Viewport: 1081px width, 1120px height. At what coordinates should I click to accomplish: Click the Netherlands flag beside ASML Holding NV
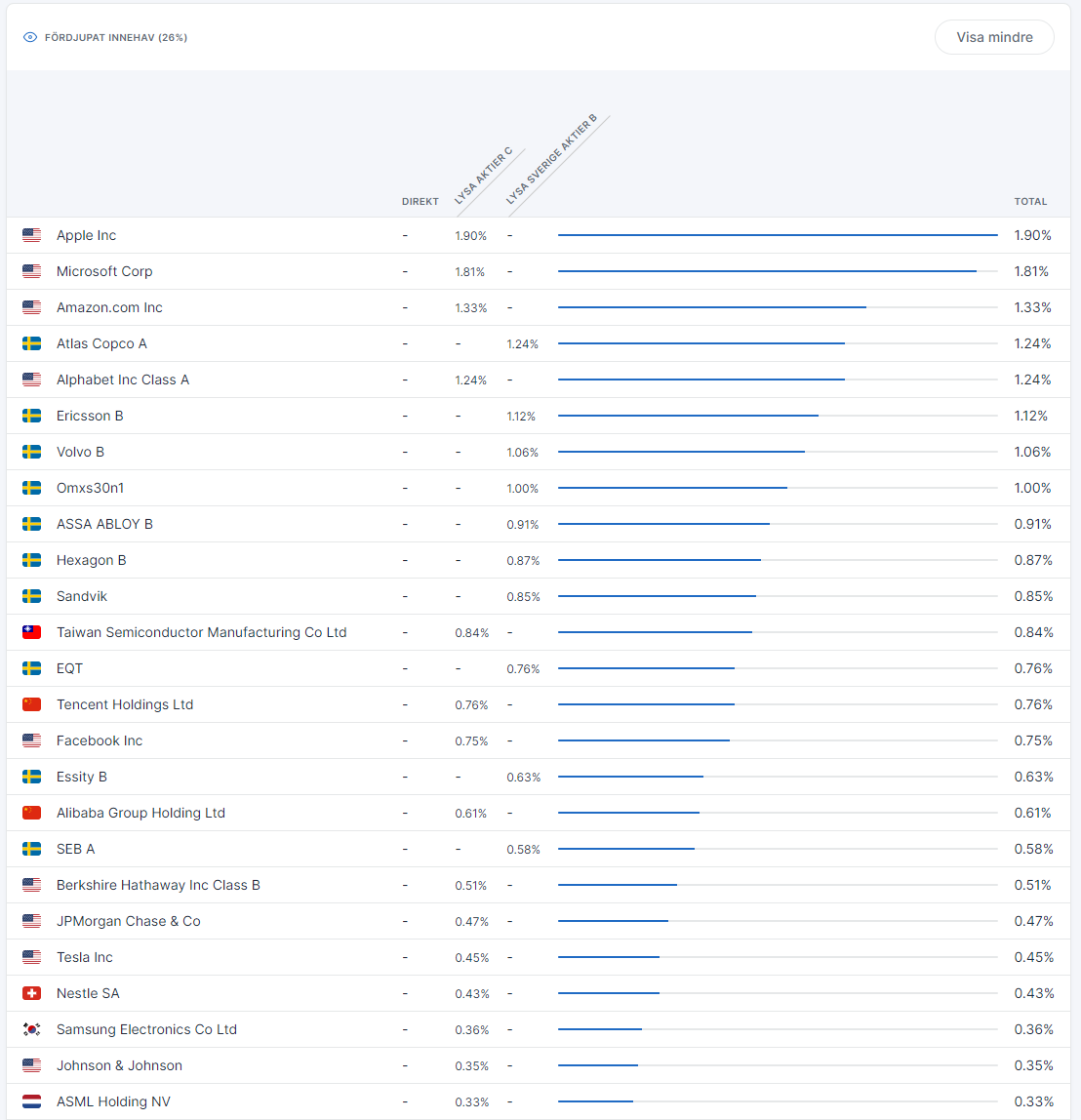(32, 1101)
